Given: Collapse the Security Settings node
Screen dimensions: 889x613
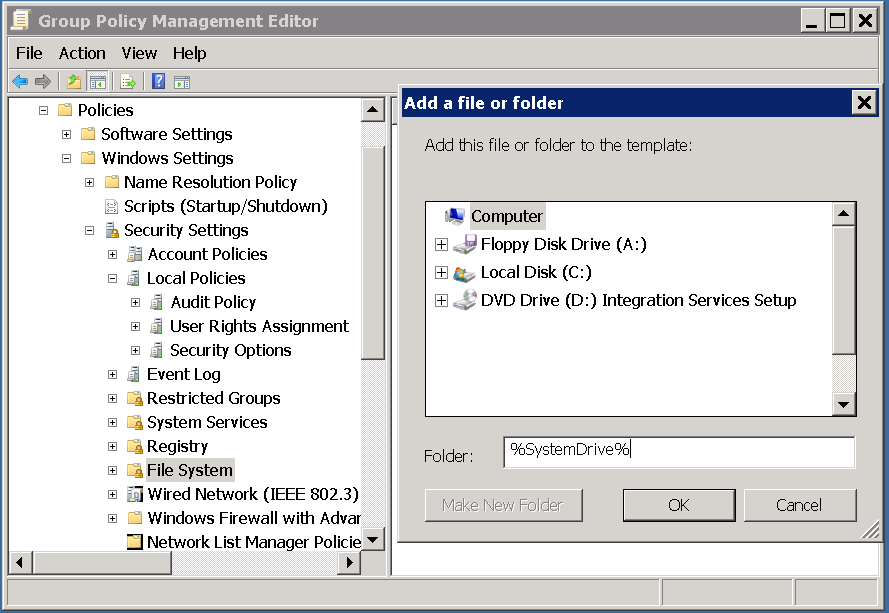Looking at the screenshot, I should coord(90,230).
